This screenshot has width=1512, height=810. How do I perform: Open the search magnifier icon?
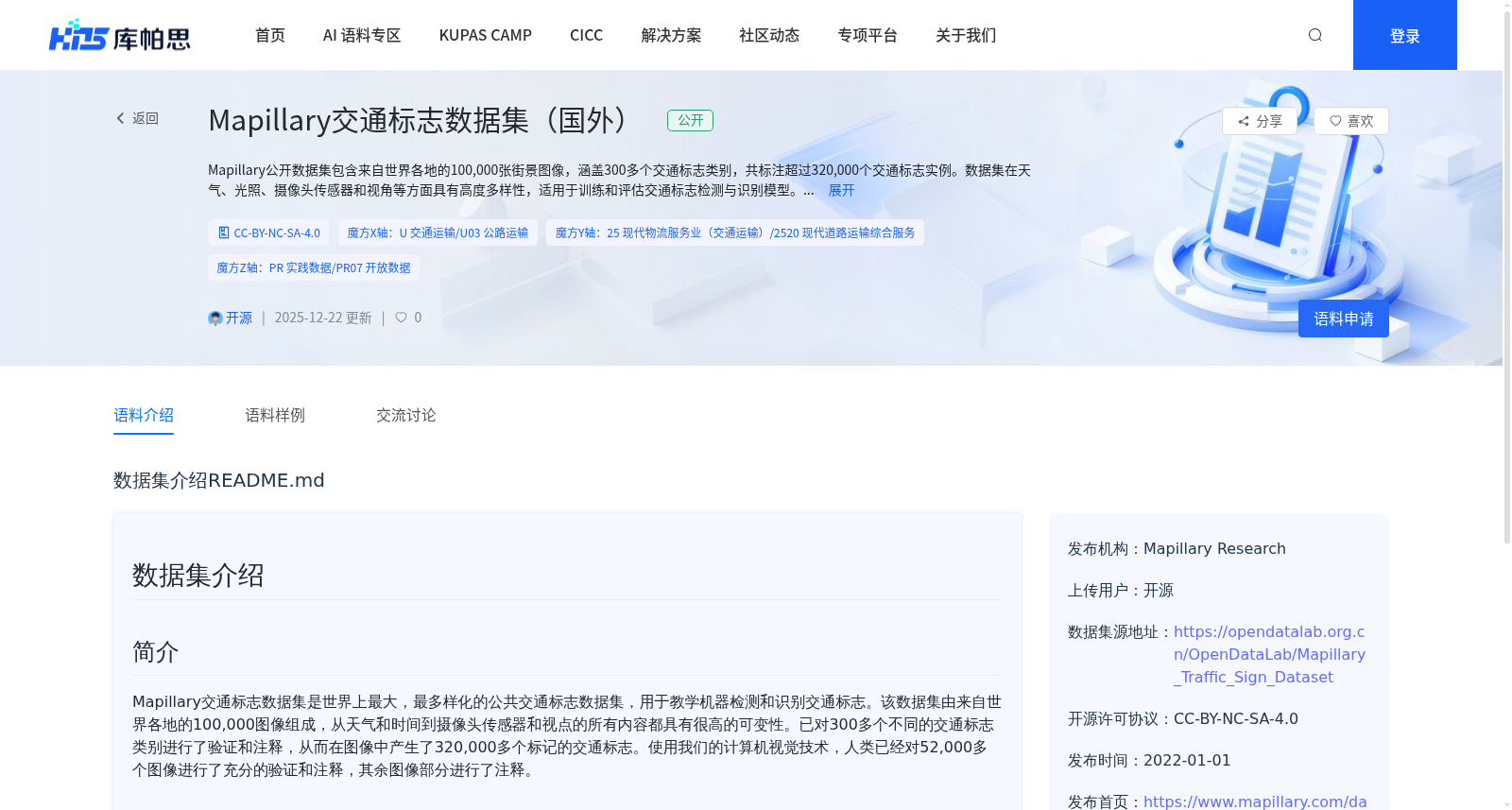point(1314,35)
